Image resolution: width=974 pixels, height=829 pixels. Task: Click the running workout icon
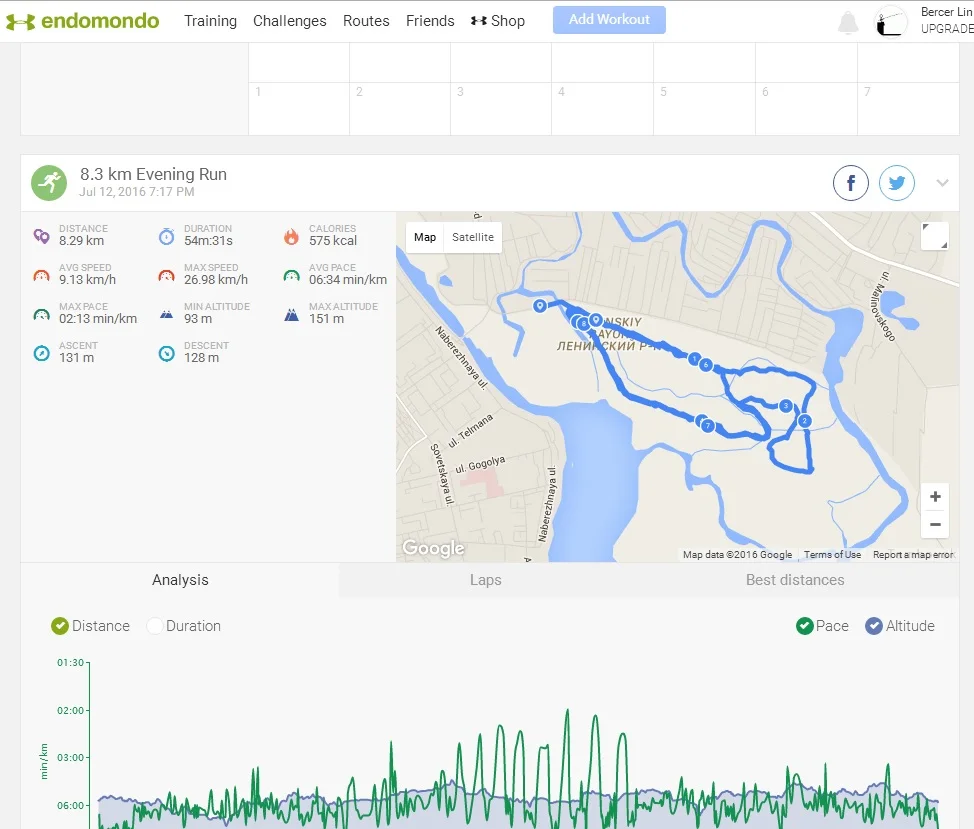tap(48, 183)
